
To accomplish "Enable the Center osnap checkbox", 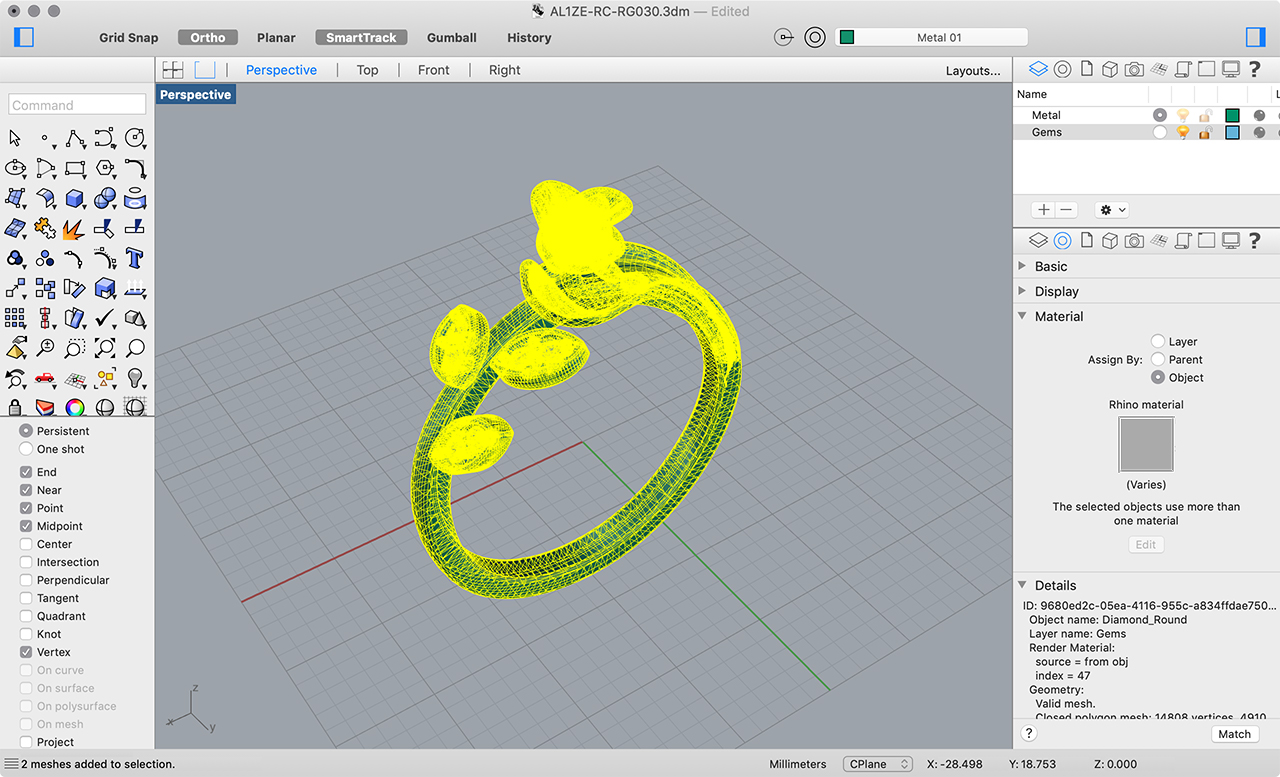I will [x=26, y=544].
